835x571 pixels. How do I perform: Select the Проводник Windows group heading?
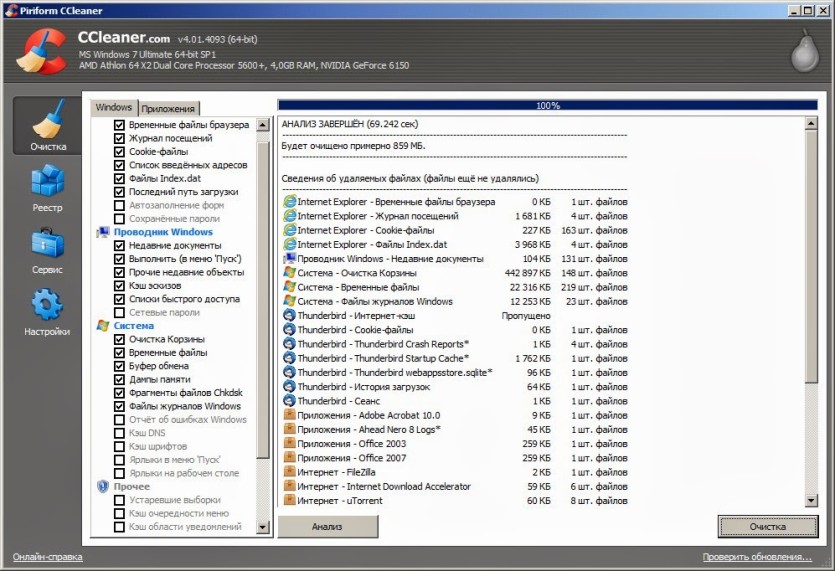pyautogui.click(x=163, y=232)
